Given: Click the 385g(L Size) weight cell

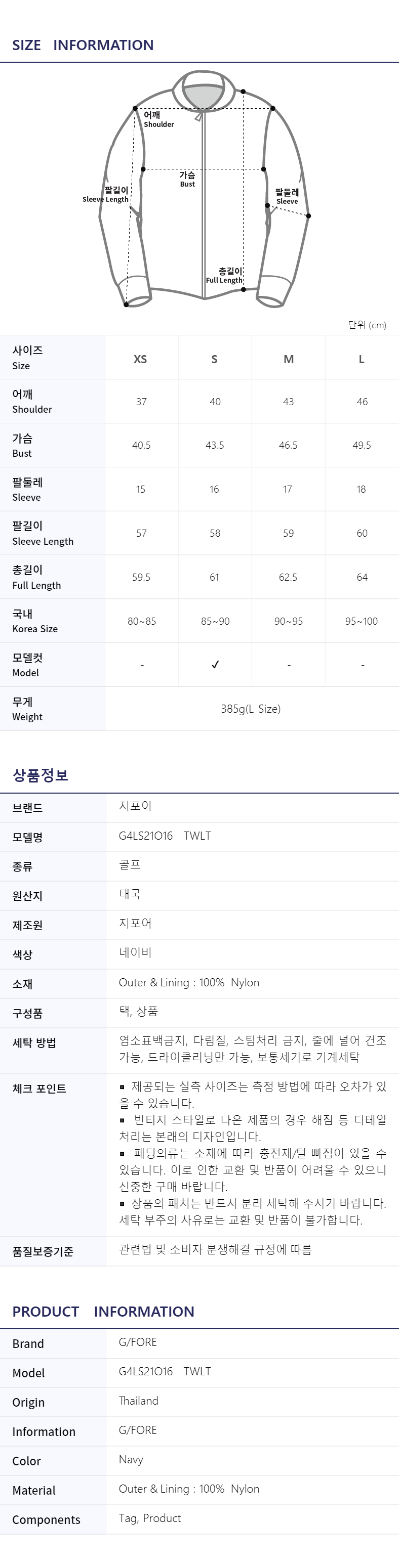Looking at the screenshot, I should (251, 709).
